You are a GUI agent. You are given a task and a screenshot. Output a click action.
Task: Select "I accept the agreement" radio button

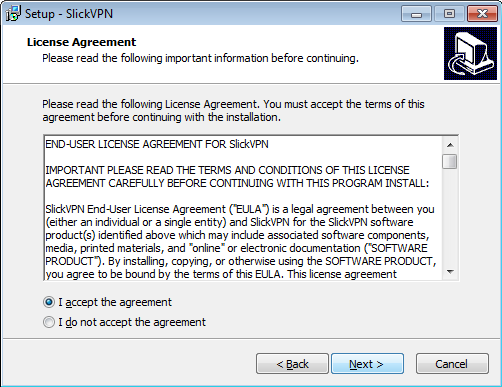click(49, 302)
